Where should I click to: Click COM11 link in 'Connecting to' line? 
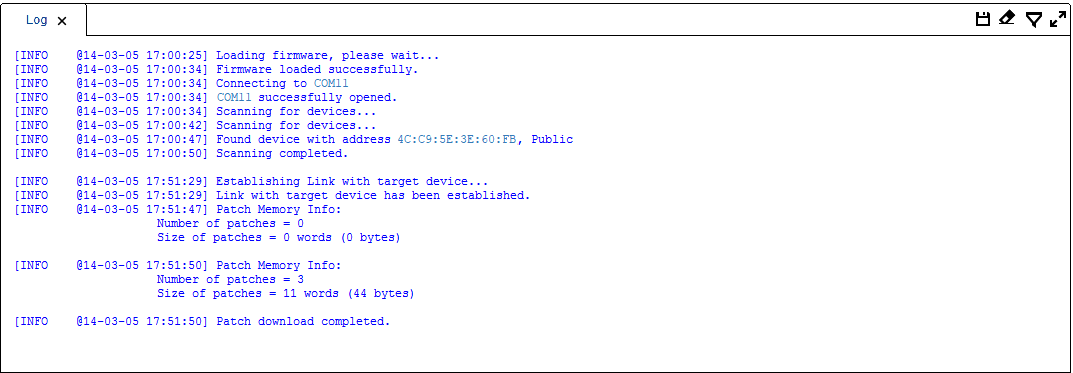click(331, 83)
